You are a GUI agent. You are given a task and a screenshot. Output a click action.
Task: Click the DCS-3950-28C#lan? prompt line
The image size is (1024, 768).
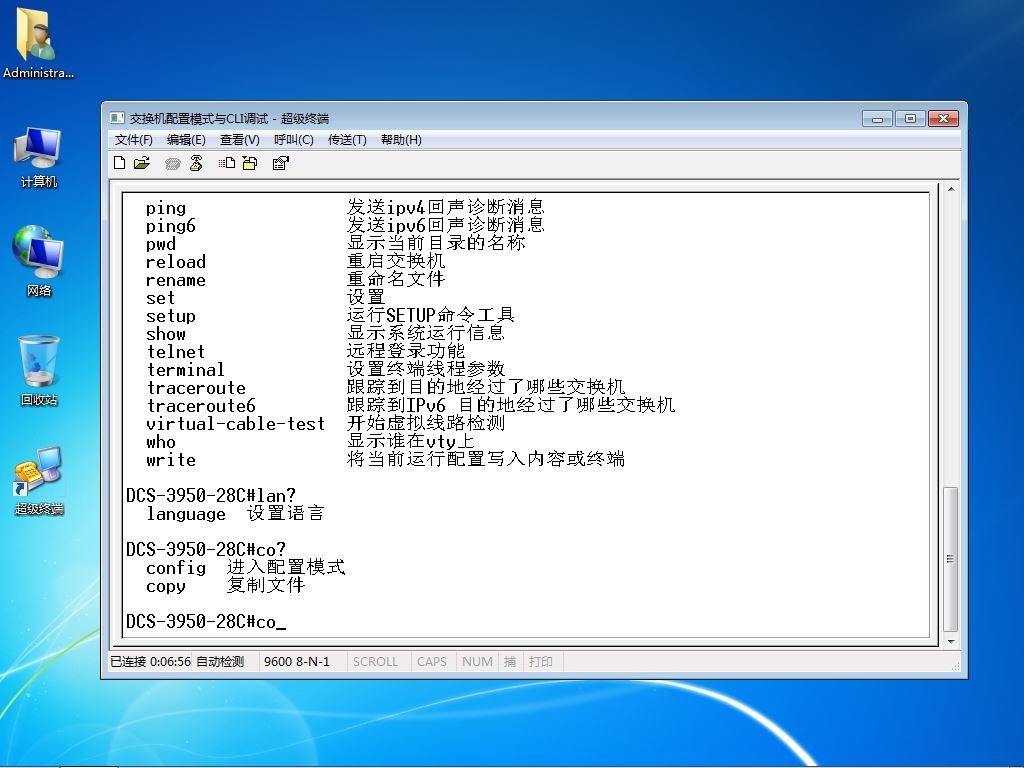pos(211,496)
